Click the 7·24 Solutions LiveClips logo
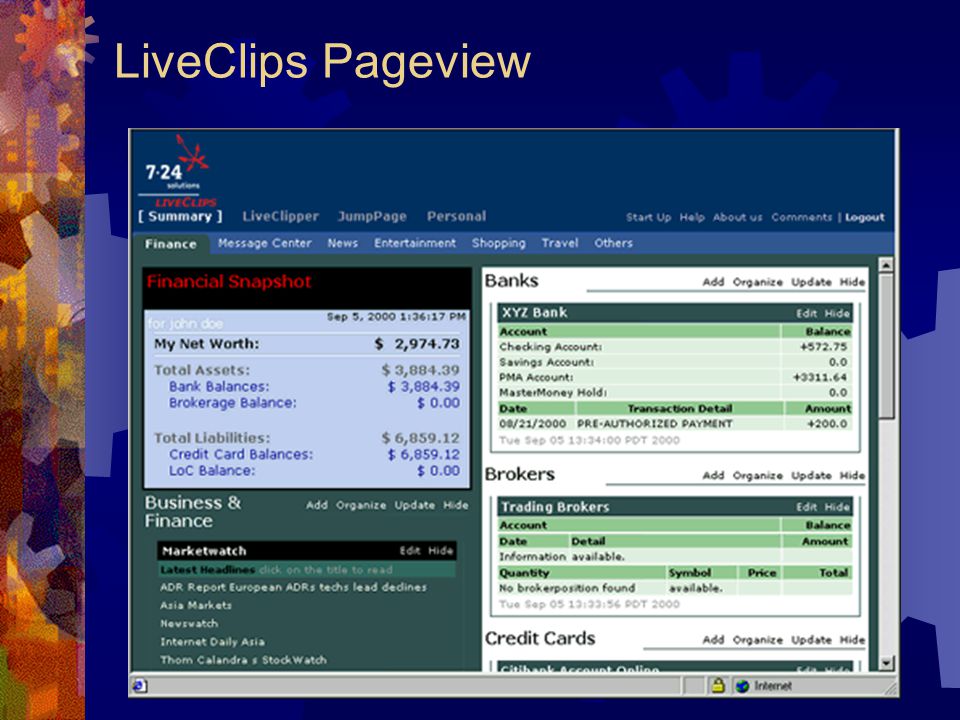This screenshot has width=960, height=720. 178,171
